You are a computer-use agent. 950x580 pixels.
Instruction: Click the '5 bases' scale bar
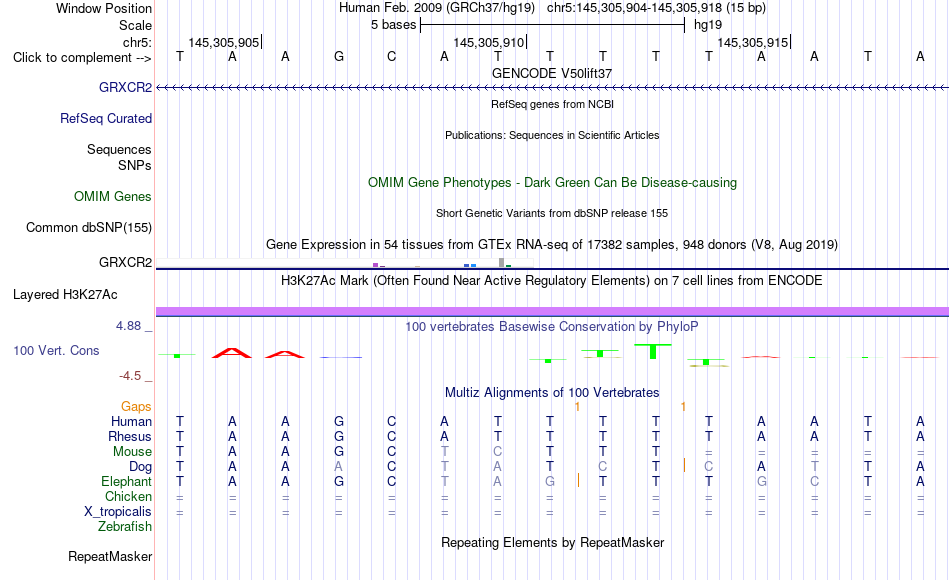(x=552, y=25)
